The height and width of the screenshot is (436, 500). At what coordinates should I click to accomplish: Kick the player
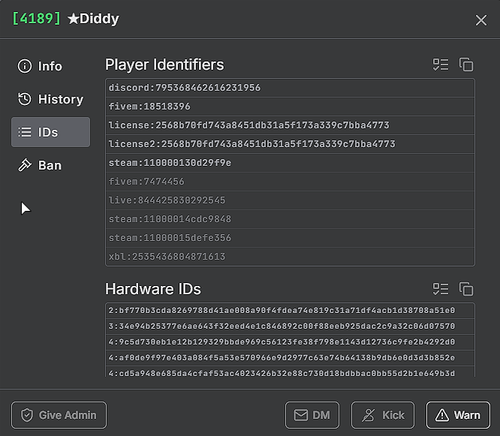(383, 415)
